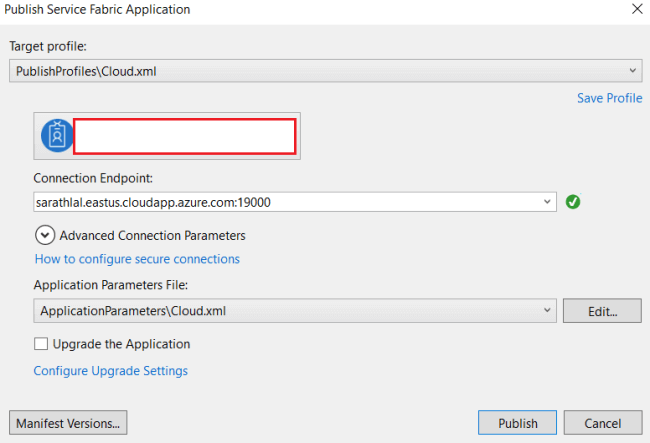Open the Target profile dropdown arrow

[634, 72]
